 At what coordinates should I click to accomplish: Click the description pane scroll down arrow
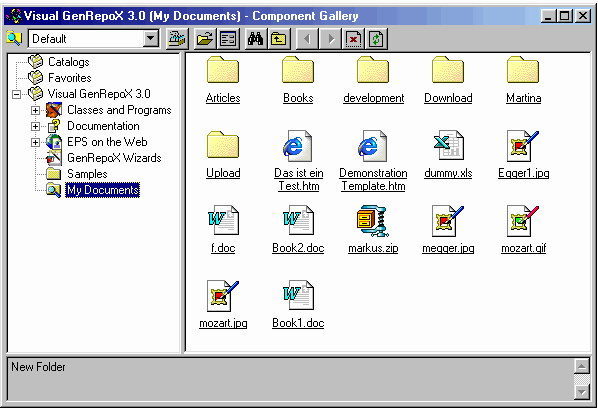[582, 392]
